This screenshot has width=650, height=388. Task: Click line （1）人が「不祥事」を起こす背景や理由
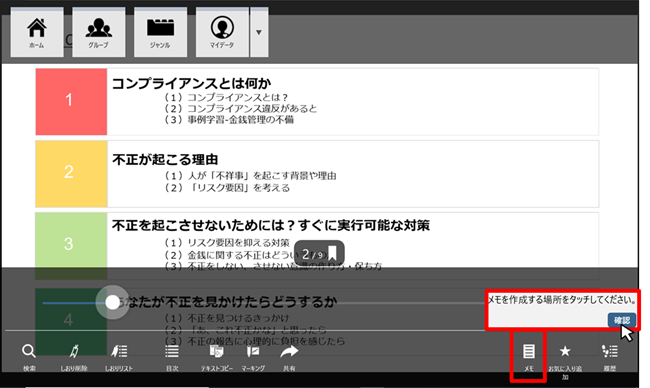click(250, 176)
